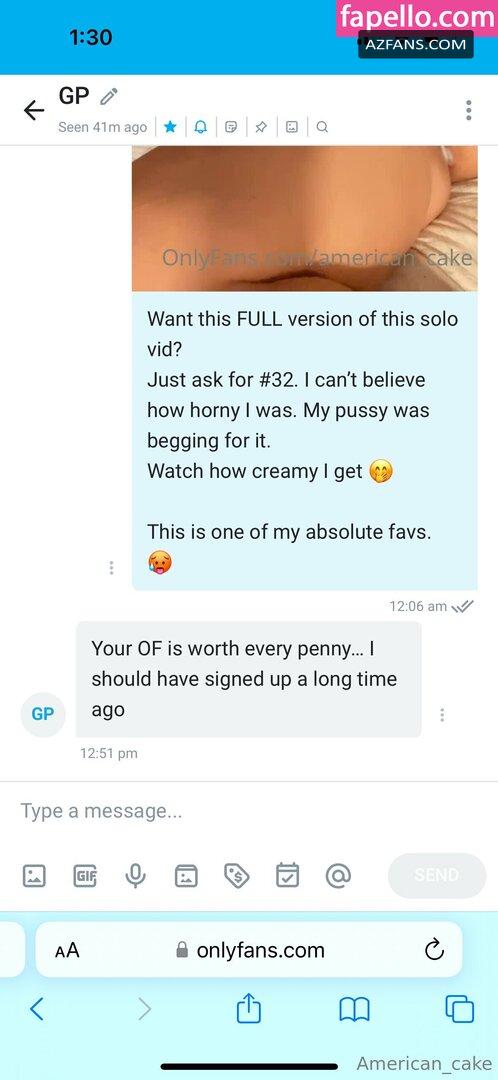The height and width of the screenshot is (1080, 498).
Task: Edit GP's display name with the pencil icon
Action: point(109,96)
